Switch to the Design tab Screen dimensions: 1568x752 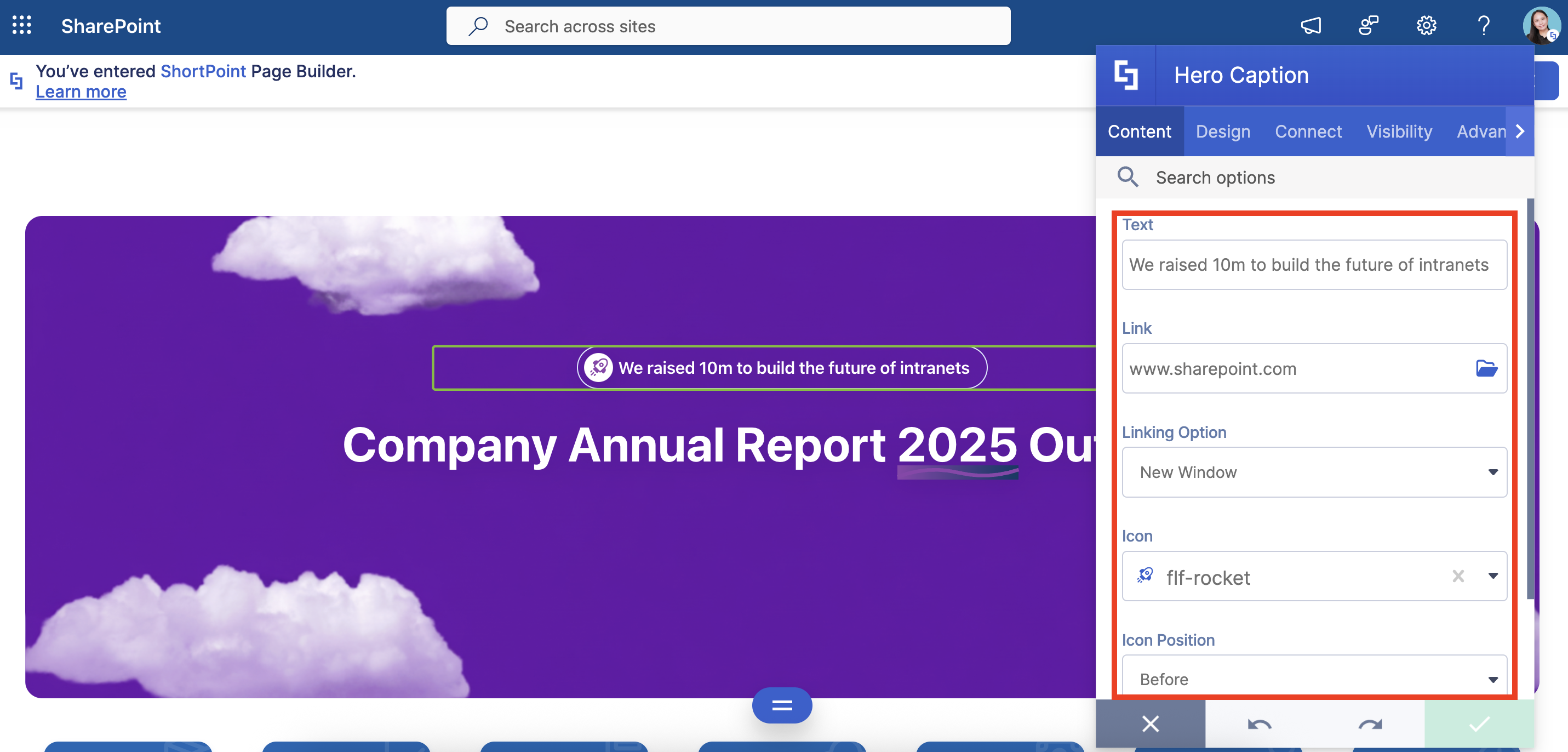click(1223, 132)
